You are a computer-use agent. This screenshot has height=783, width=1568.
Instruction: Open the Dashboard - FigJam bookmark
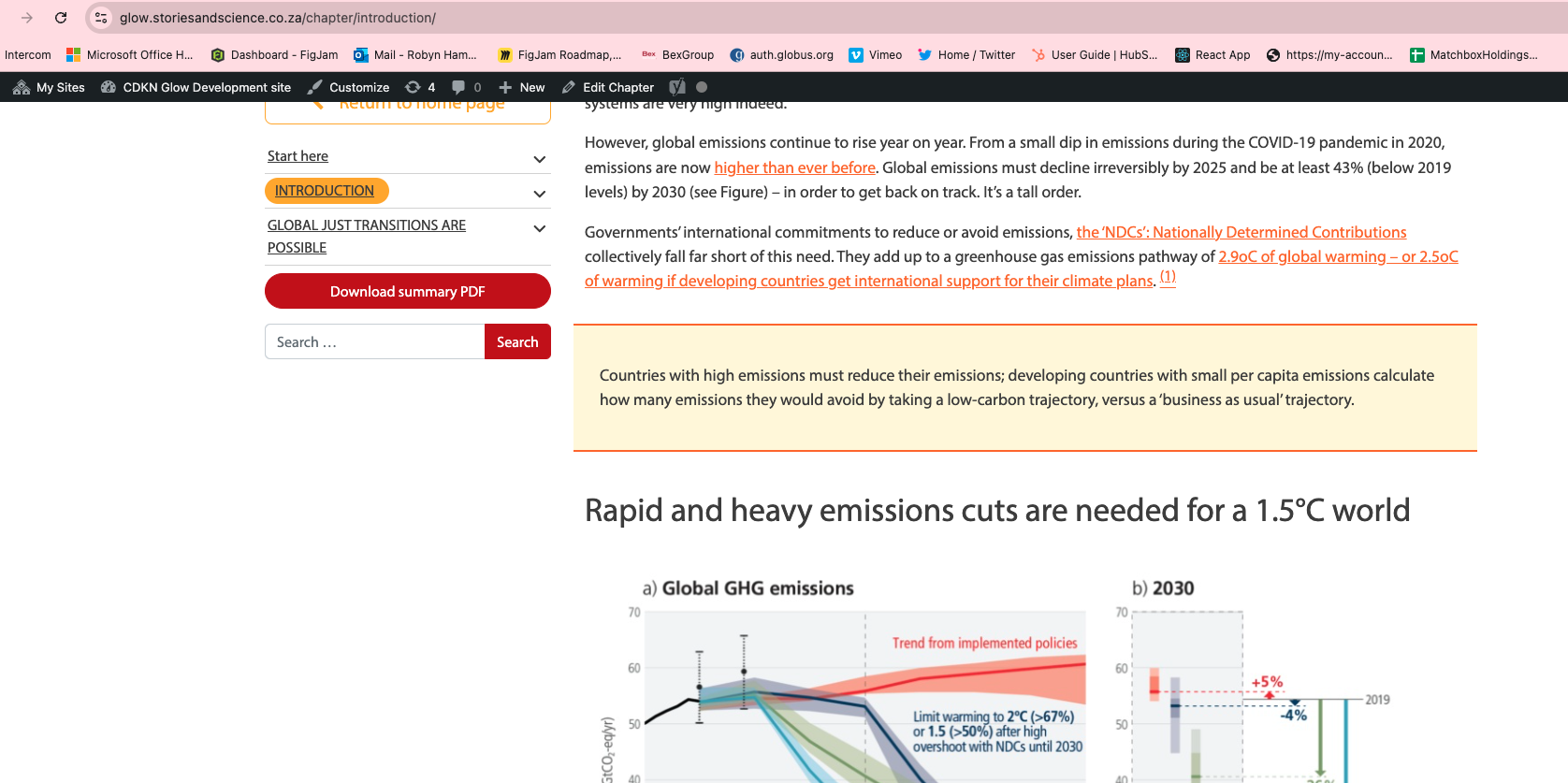[274, 55]
